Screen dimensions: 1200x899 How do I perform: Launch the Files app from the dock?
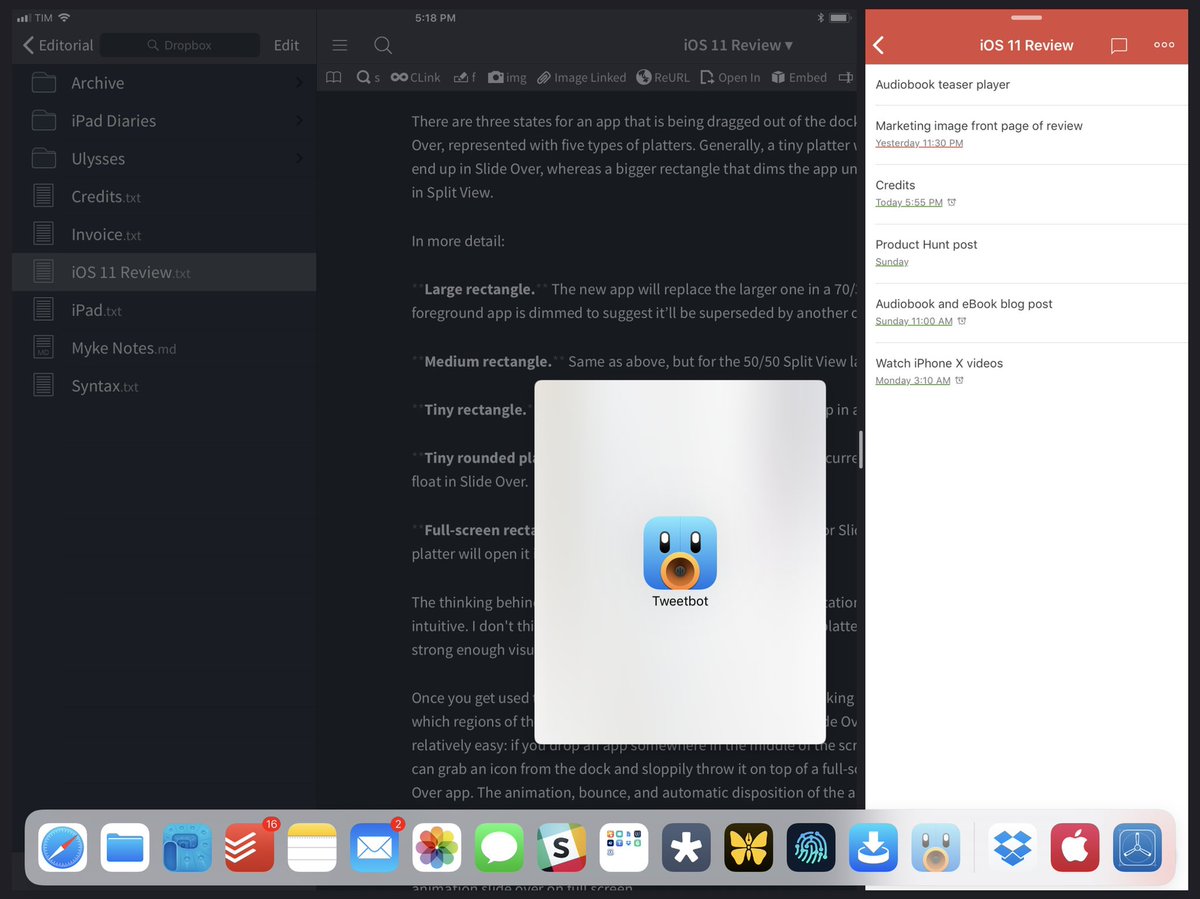coord(125,848)
